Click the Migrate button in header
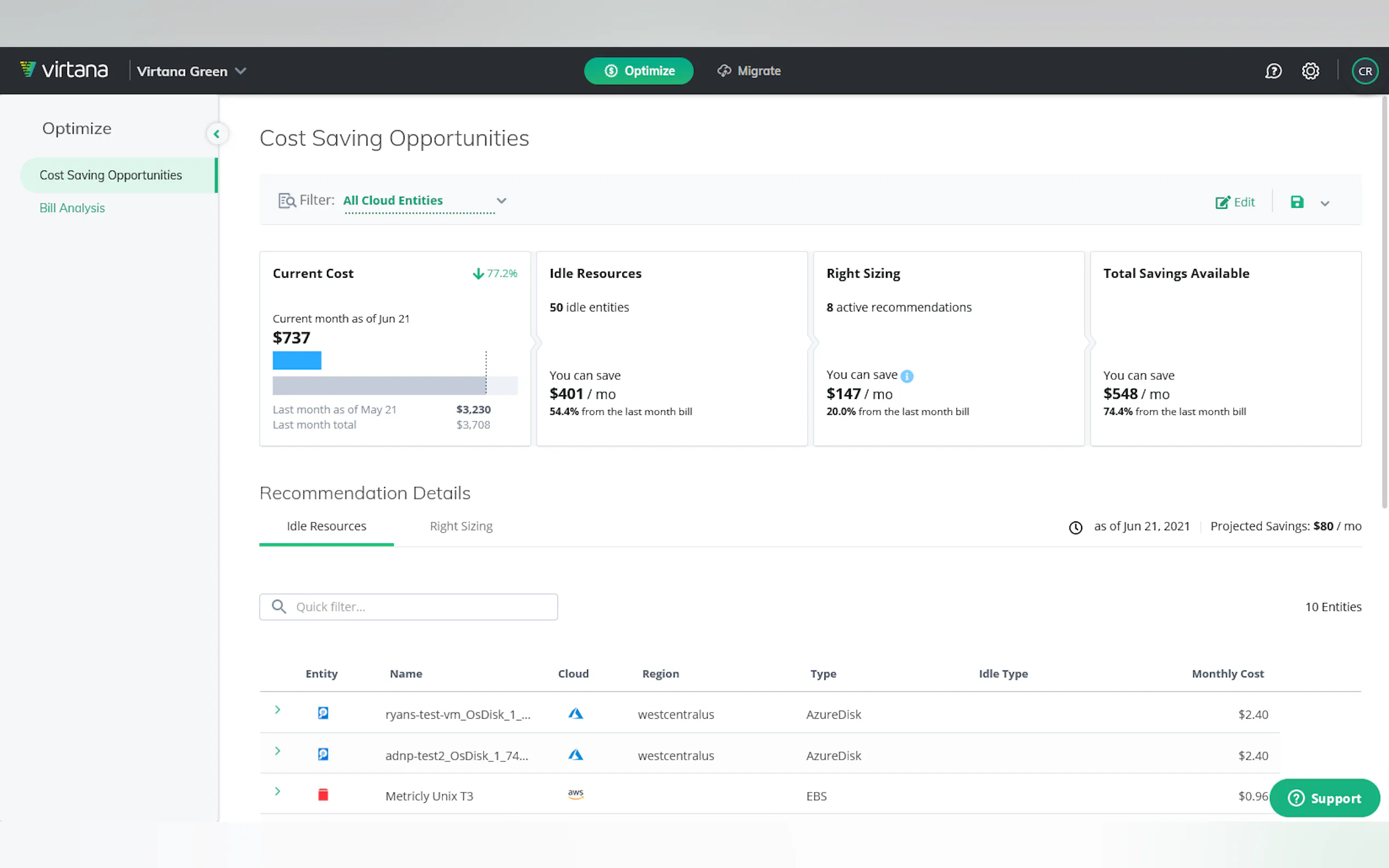 (749, 71)
